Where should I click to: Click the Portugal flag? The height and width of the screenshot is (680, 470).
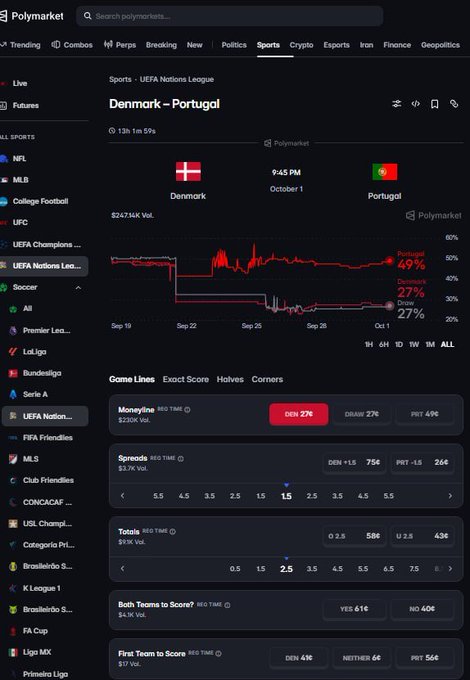coord(385,171)
